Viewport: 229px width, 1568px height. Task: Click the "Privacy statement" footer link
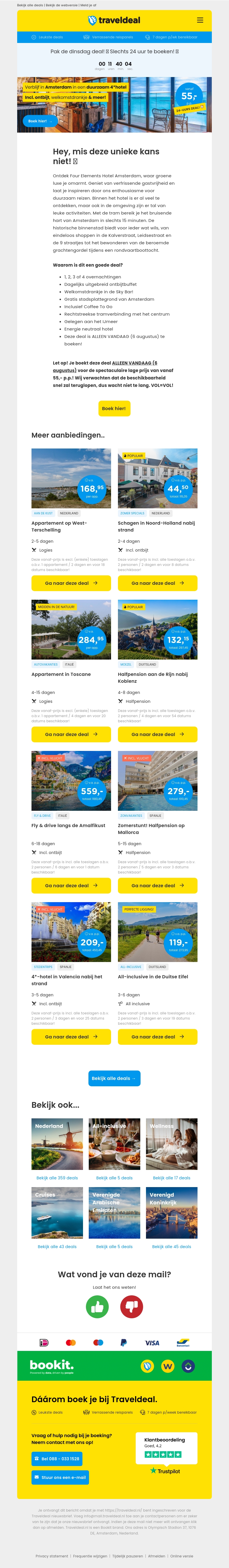tap(52, 1556)
